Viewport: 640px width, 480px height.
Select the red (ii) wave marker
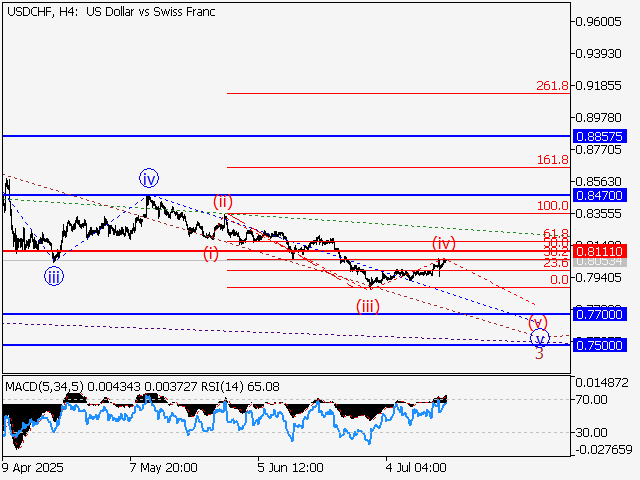223,202
